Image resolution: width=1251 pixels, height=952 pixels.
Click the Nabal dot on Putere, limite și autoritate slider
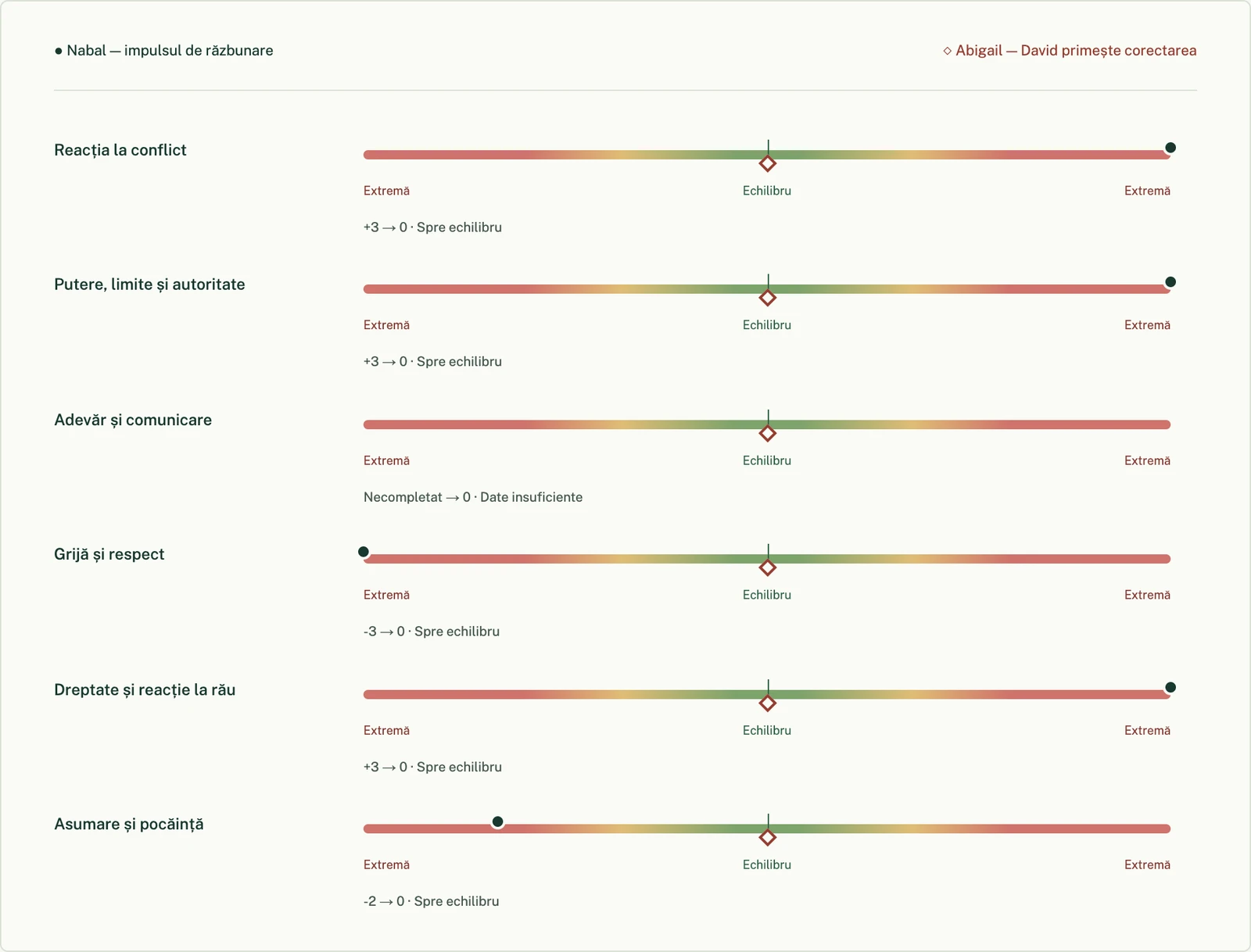(x=1170, y=282)
